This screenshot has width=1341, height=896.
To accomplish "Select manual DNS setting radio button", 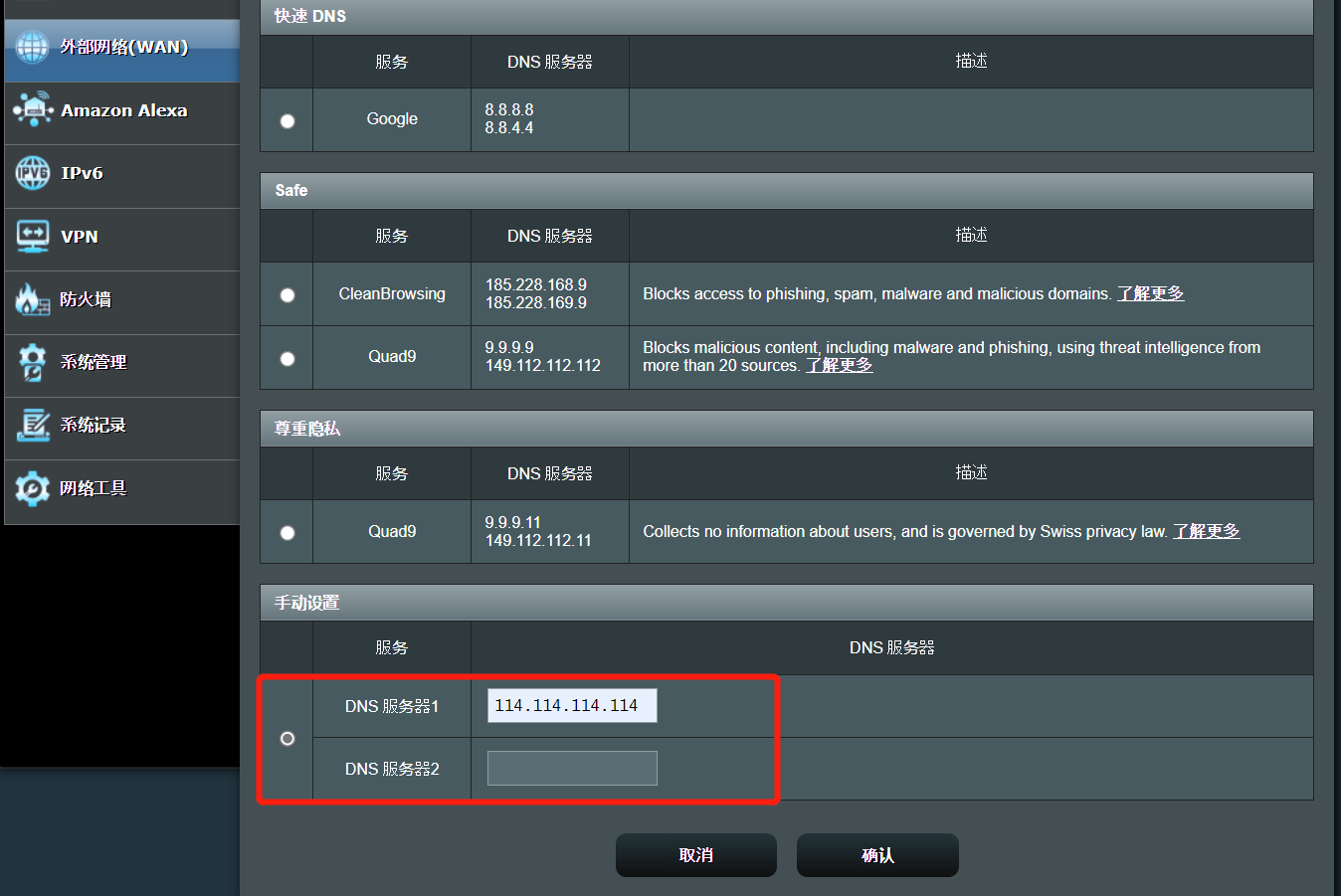I will [287, 738].
